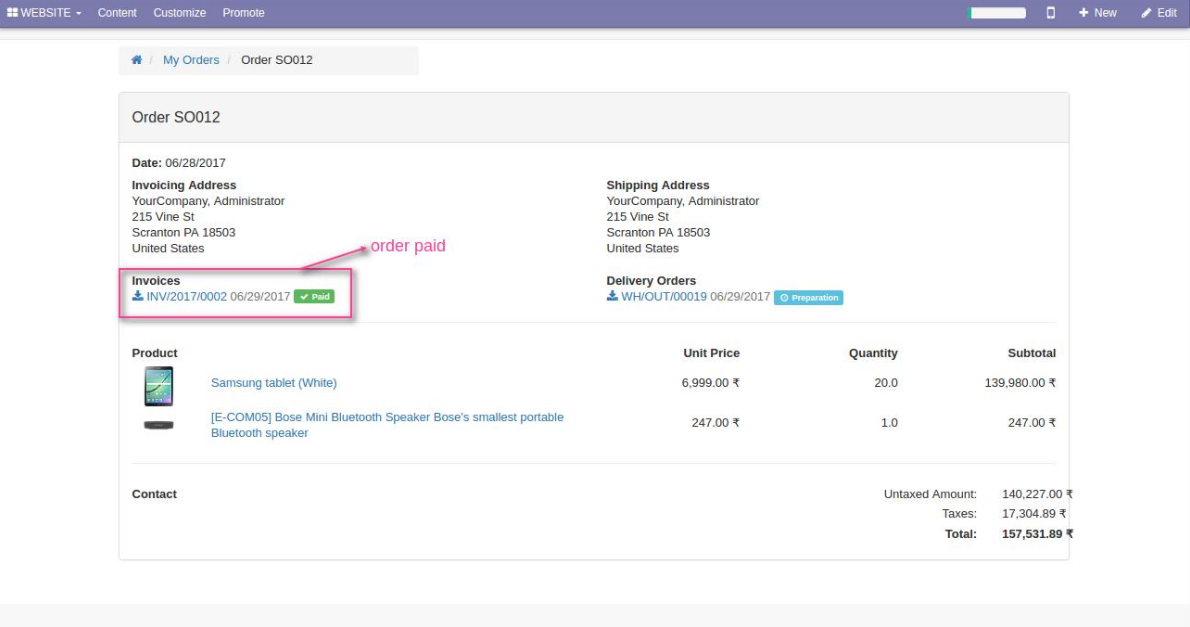Click the home icon in breadcrumb
Viewport: 1190px width, 627px height.
137,60
